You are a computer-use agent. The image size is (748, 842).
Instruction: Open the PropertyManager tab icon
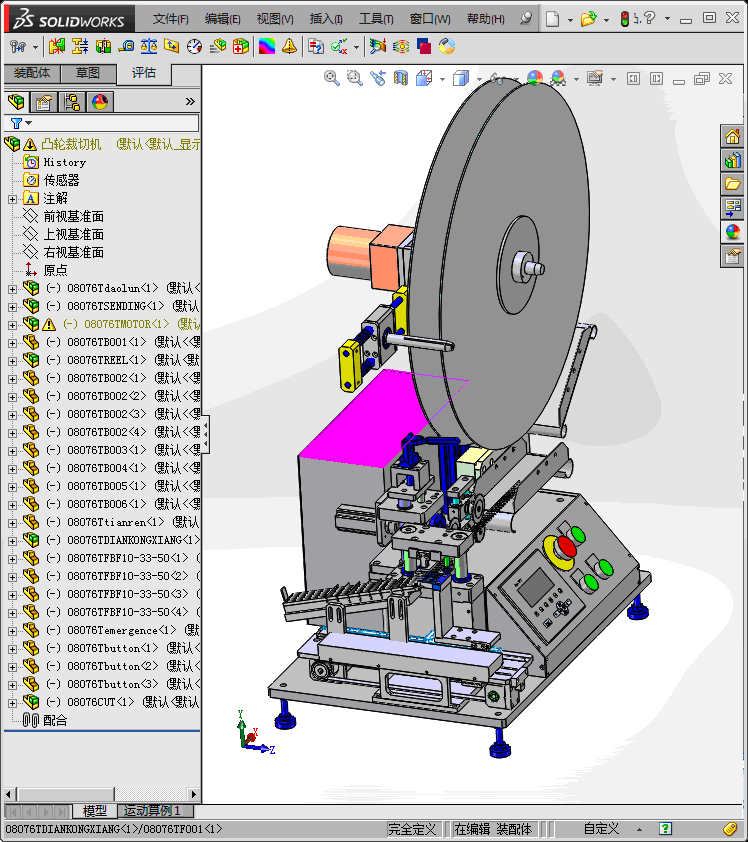[43, 101]
